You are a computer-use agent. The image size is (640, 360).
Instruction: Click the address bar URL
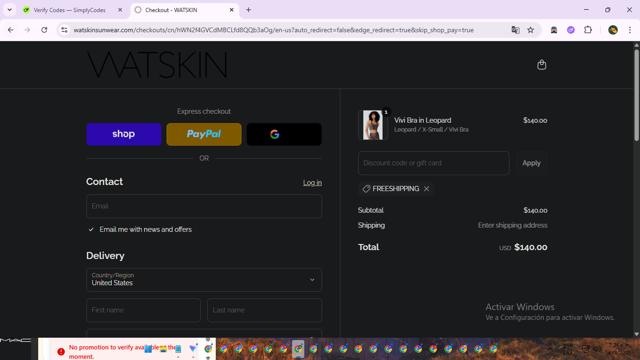coord(273,30)
